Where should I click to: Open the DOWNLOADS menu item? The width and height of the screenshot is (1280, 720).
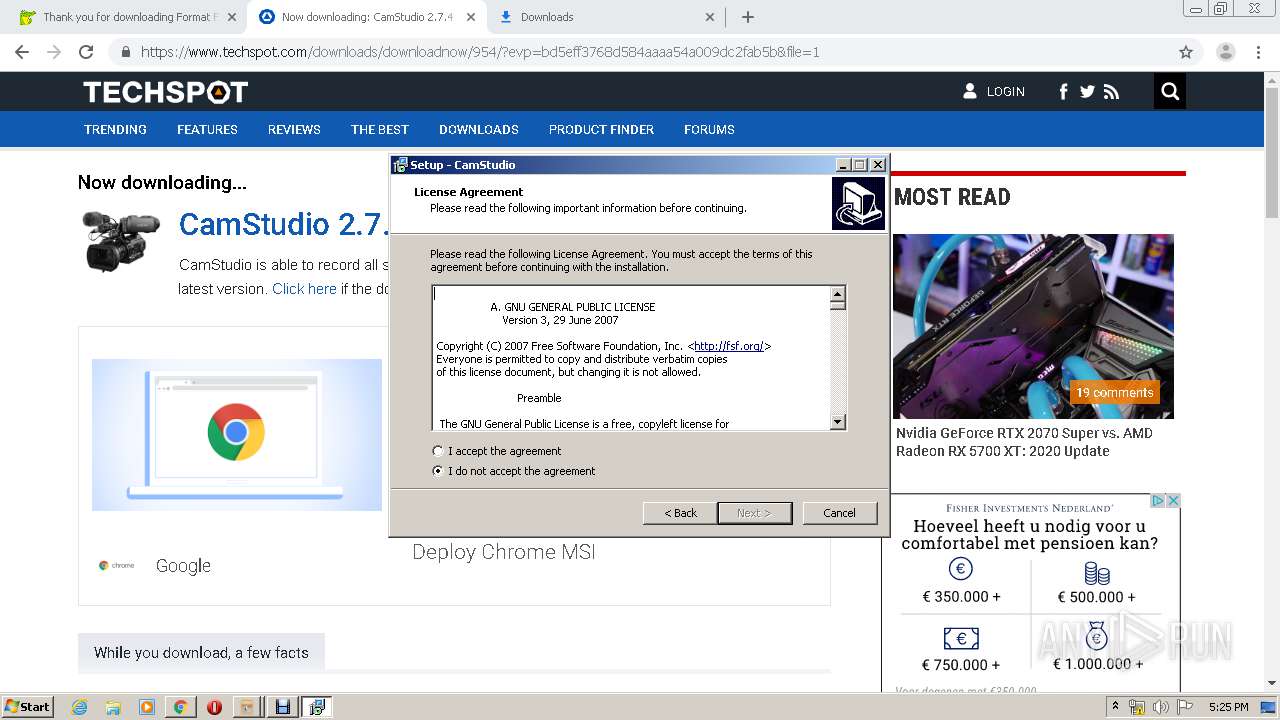coord(479,130)
